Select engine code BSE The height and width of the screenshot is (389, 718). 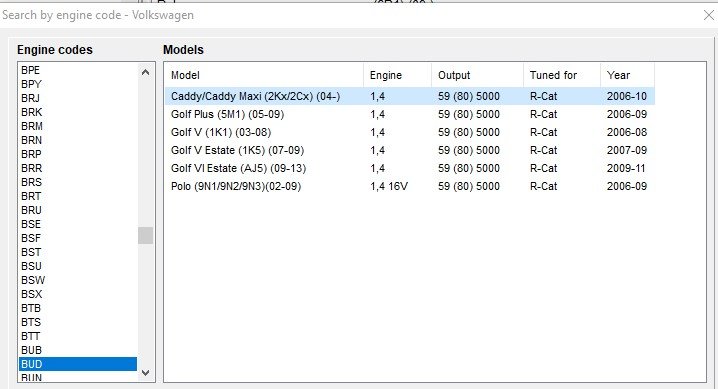coord(78,224)
